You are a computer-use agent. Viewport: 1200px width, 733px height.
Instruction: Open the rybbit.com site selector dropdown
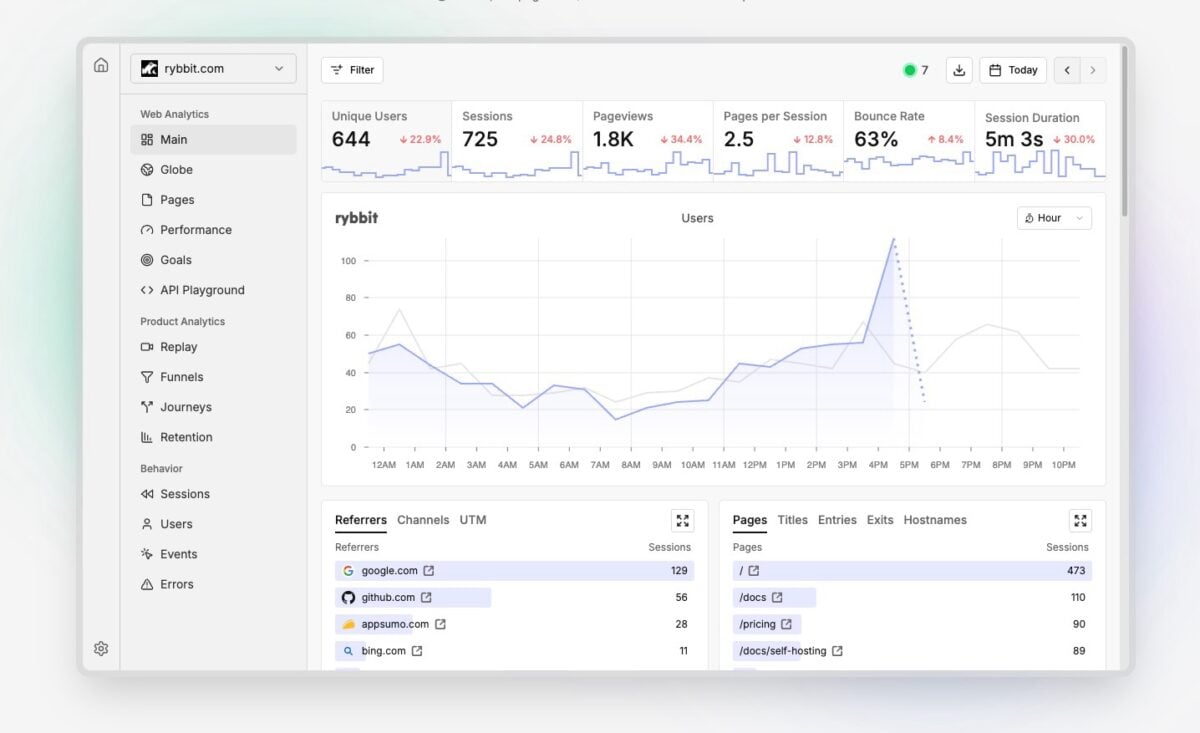[212, 68]
